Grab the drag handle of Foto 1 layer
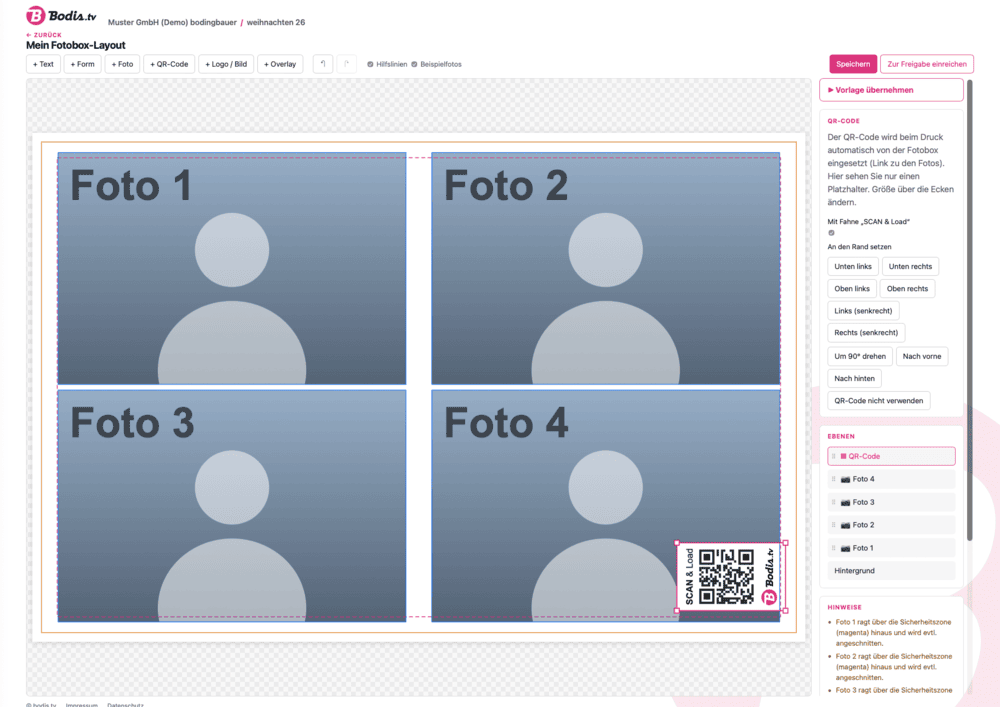Image resolution: width=1000 pixels, height=707 pixels. tap(834, 548)
